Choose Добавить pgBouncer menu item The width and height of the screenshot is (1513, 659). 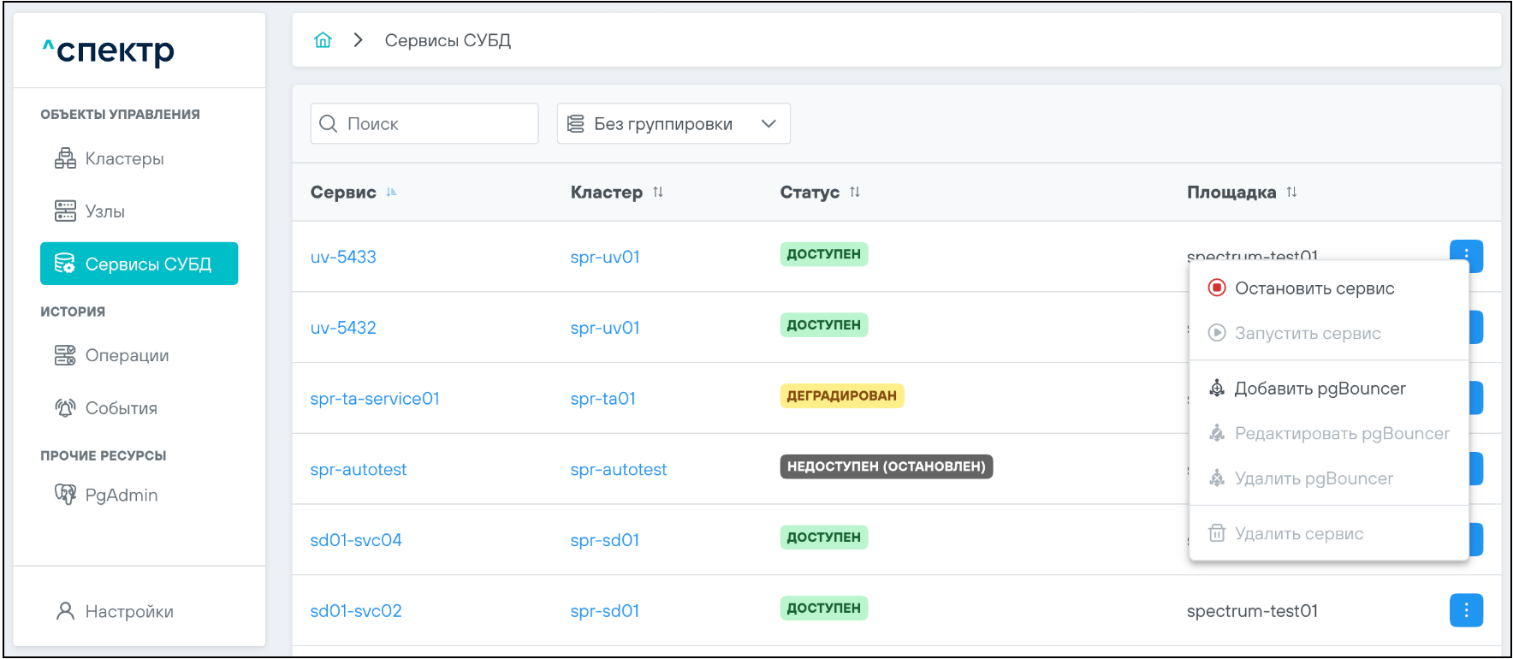point(1319,388)
